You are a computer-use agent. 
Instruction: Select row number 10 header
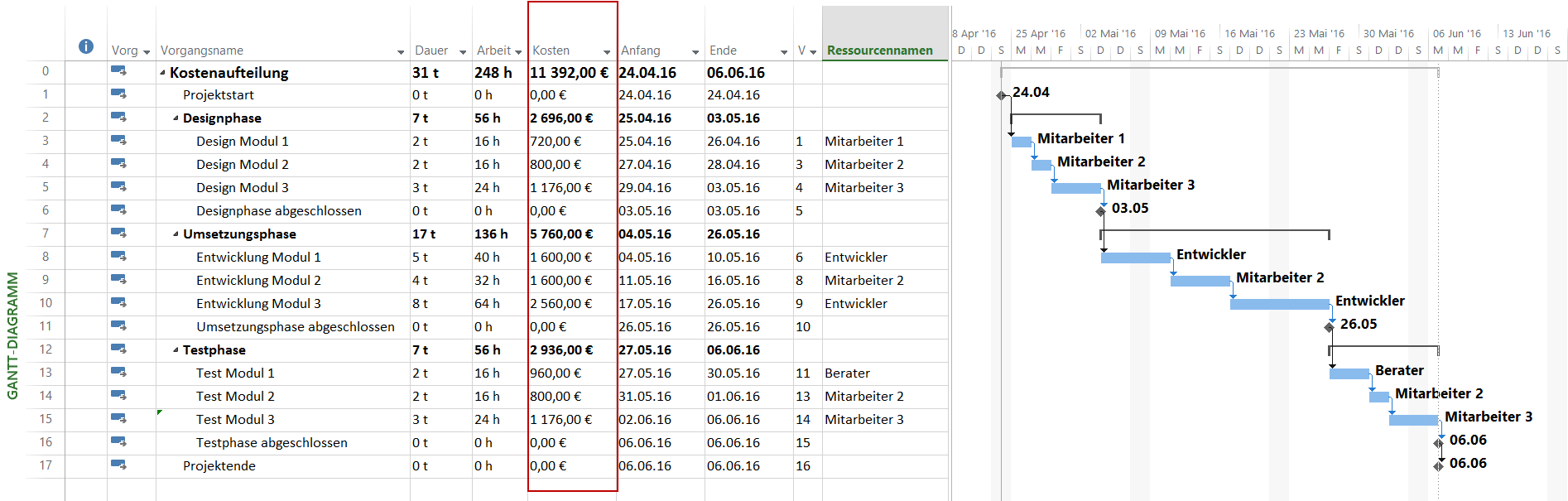pos(46,303)
